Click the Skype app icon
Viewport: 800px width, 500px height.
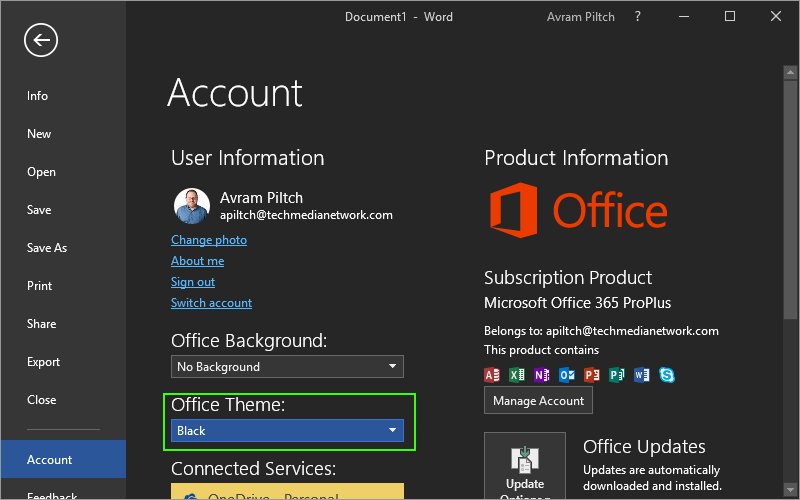tap(667, 375)
